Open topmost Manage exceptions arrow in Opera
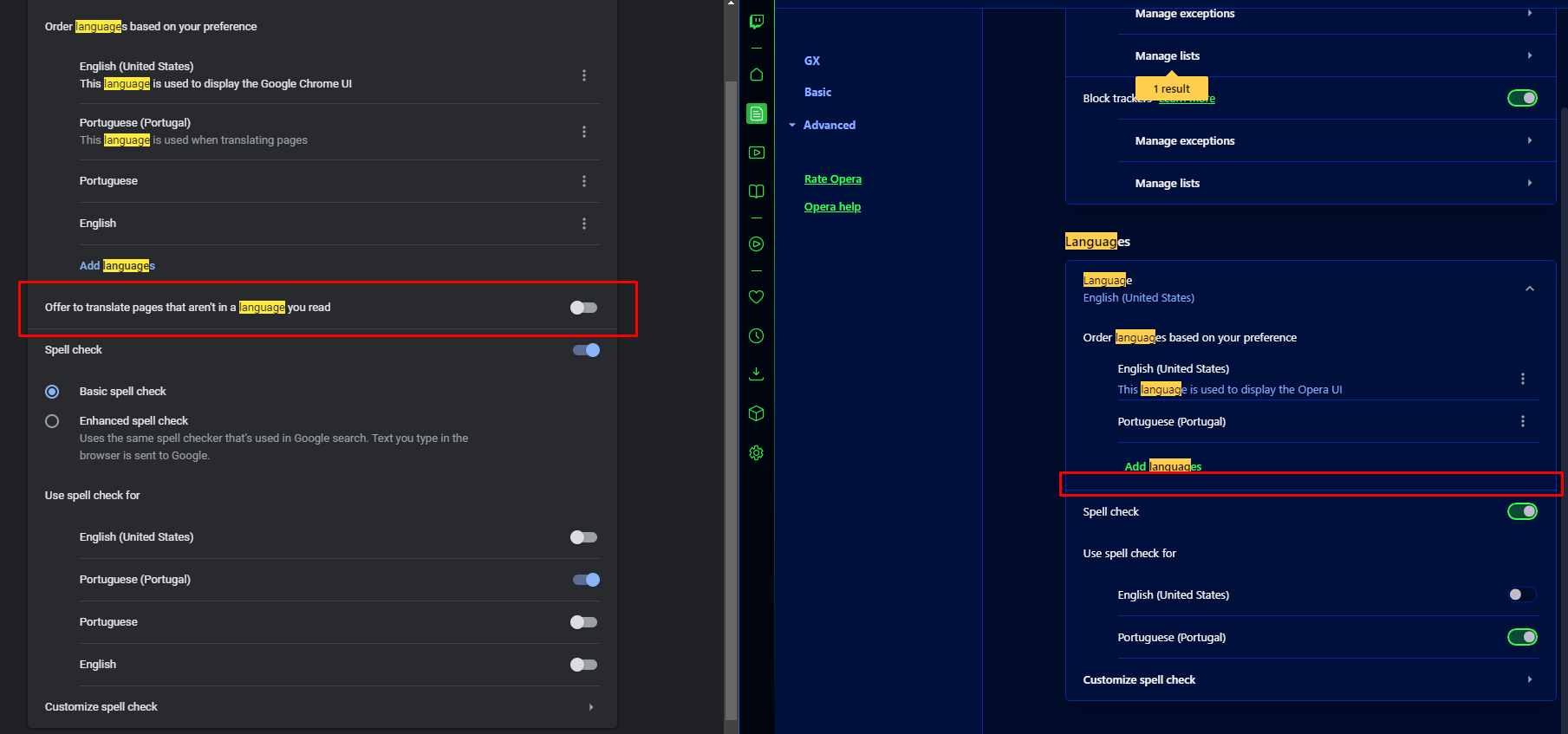 point(1530,13)
